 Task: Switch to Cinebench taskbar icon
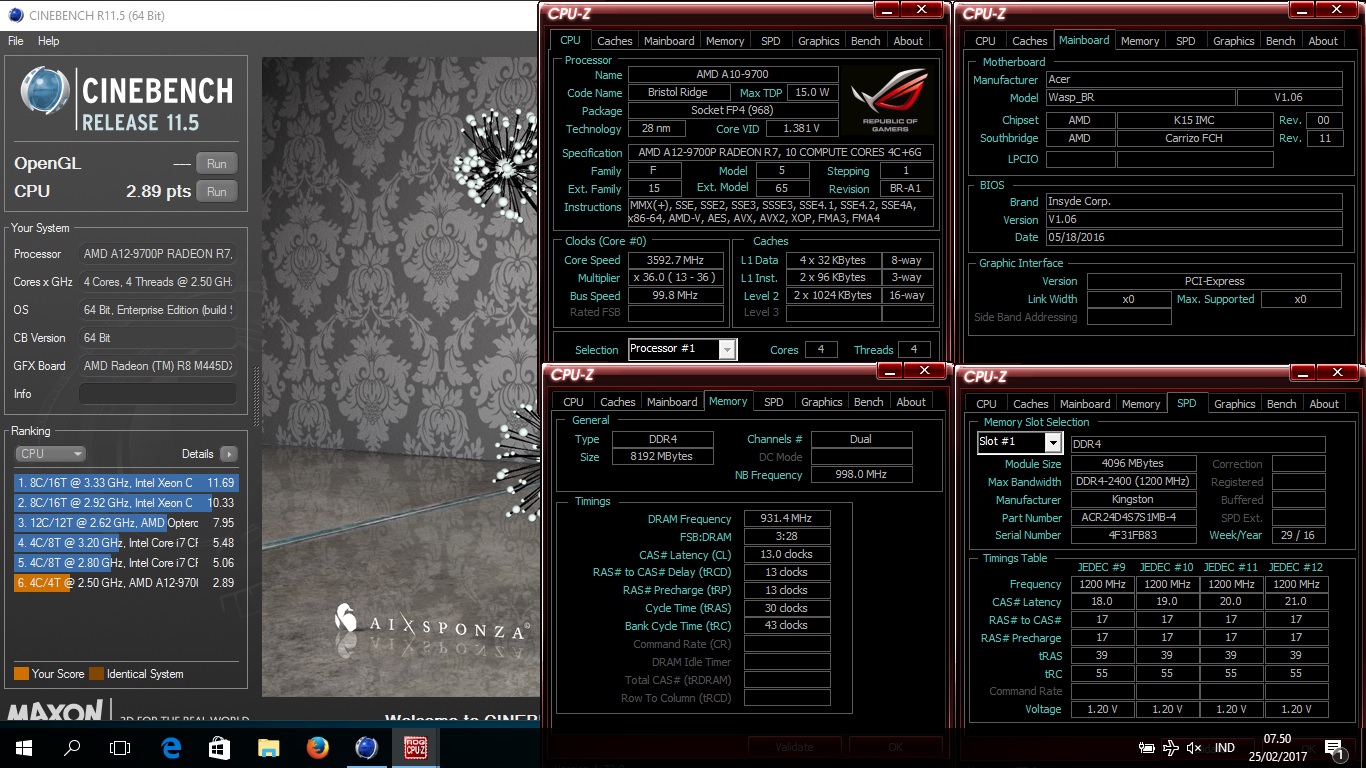click(366, 747)
